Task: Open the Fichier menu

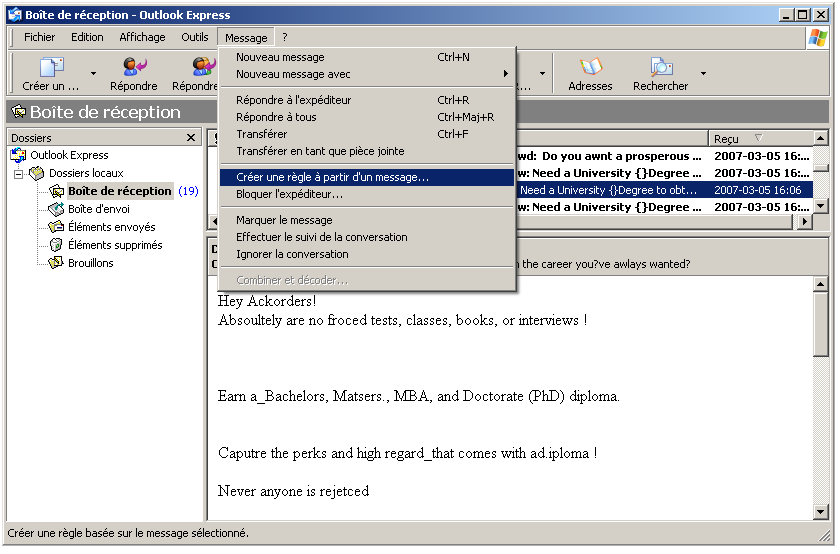Action: pos(39,38)
